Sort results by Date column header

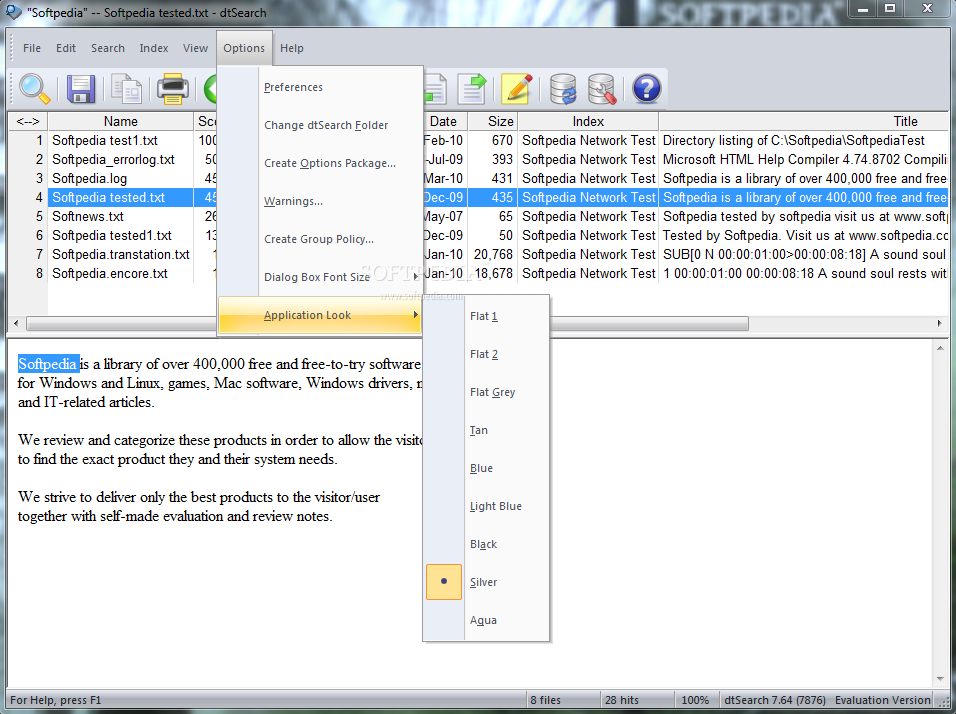pyautogui.click(x=444, y=121)
